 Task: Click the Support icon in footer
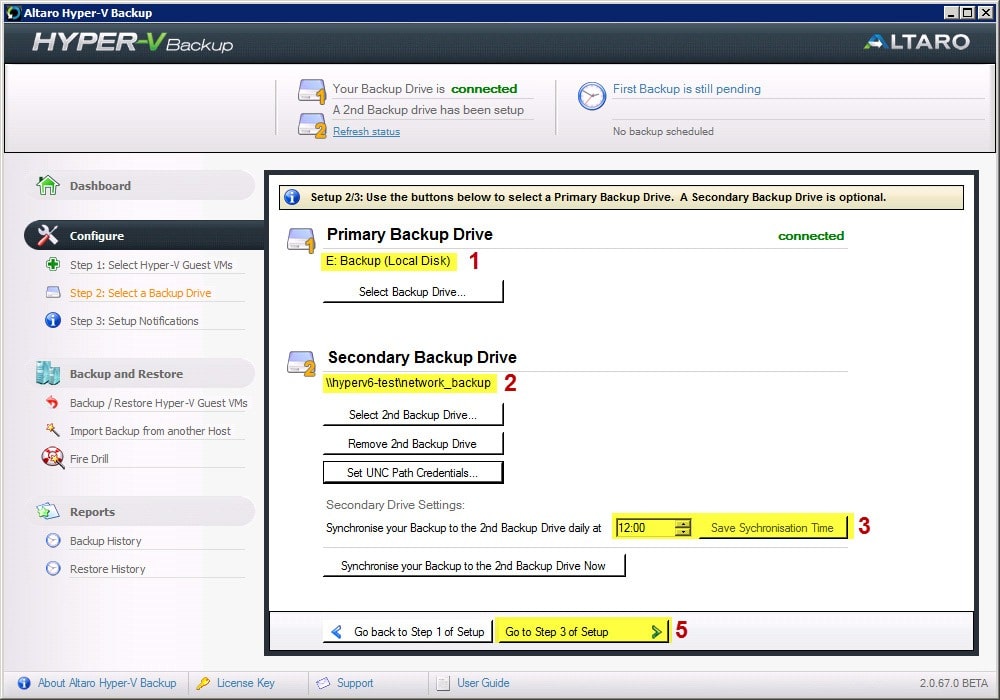point(323,683)
